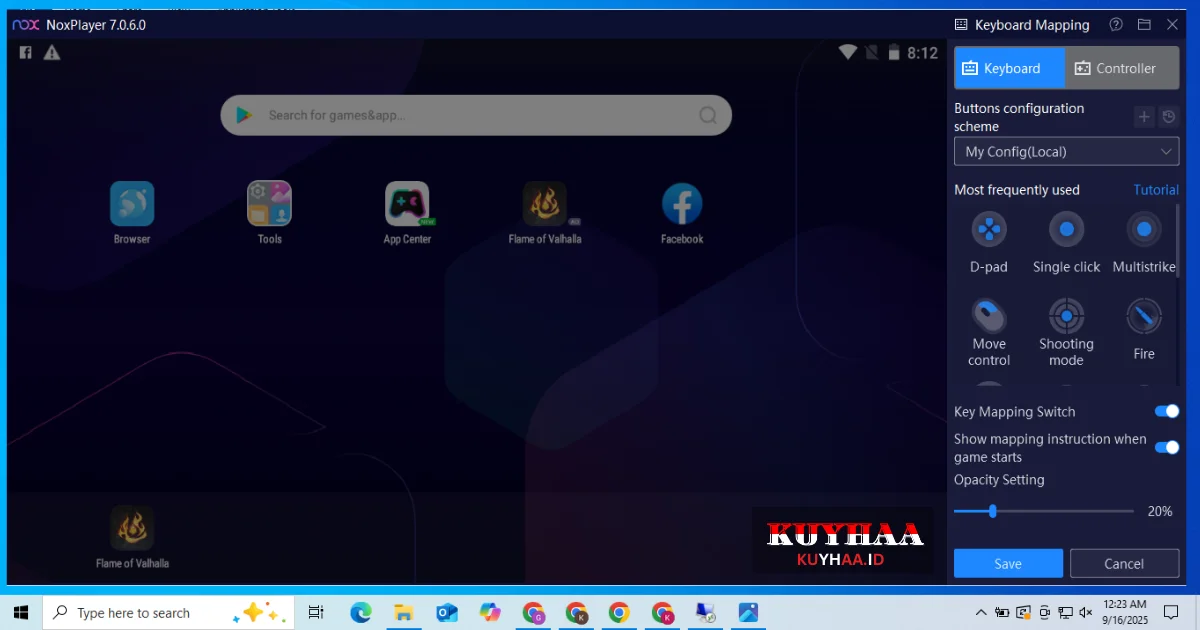
Task: Select the Move control mouse icon
Action: (x=989, y=317)
